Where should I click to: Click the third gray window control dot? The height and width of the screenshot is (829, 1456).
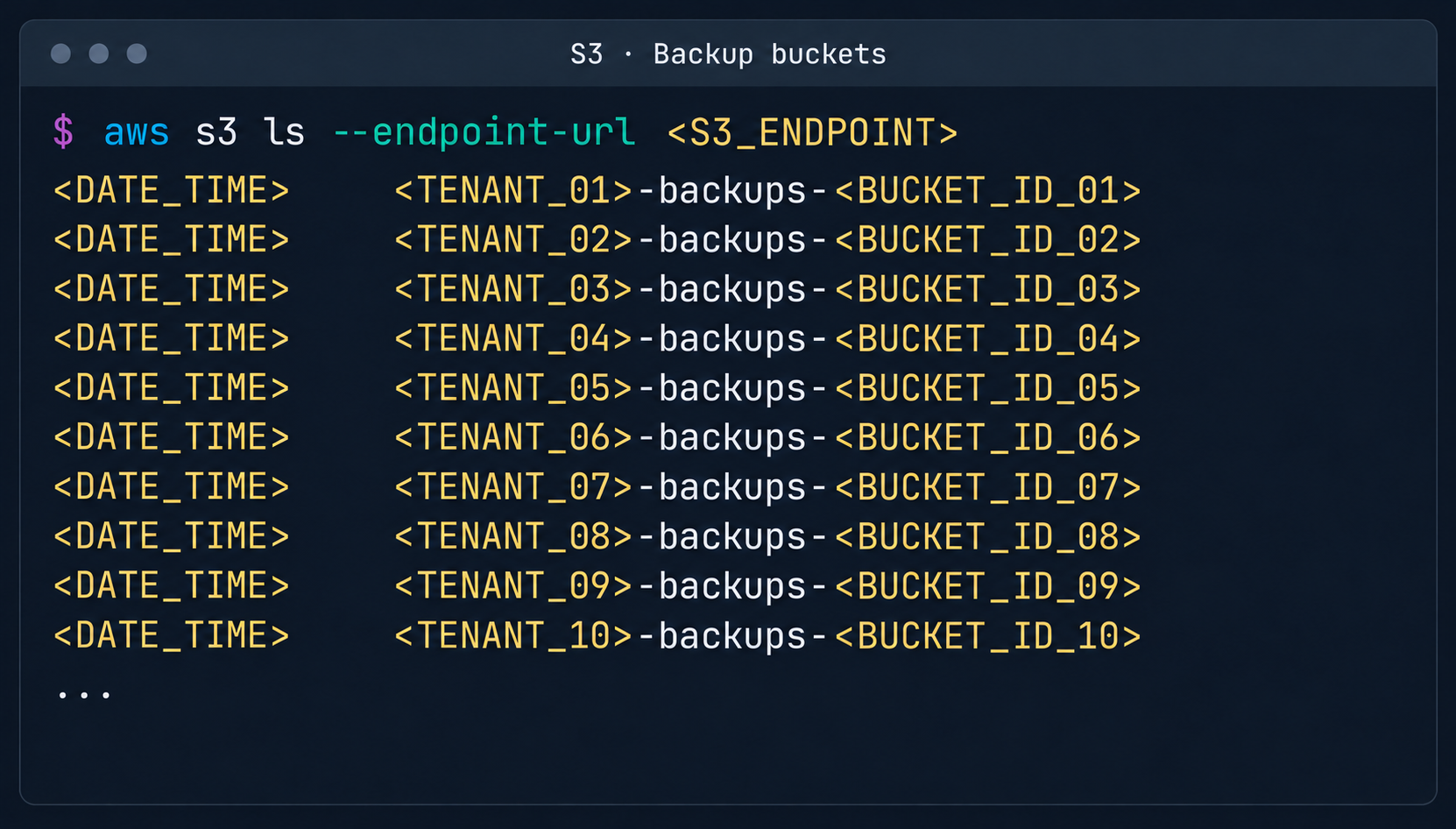click(x=137, y=53)
